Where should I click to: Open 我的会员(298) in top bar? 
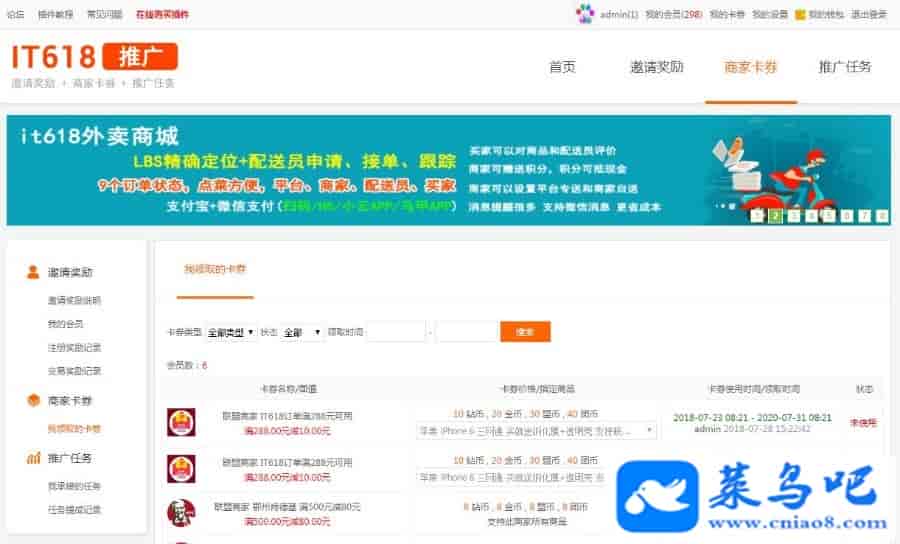click(674, 14)
